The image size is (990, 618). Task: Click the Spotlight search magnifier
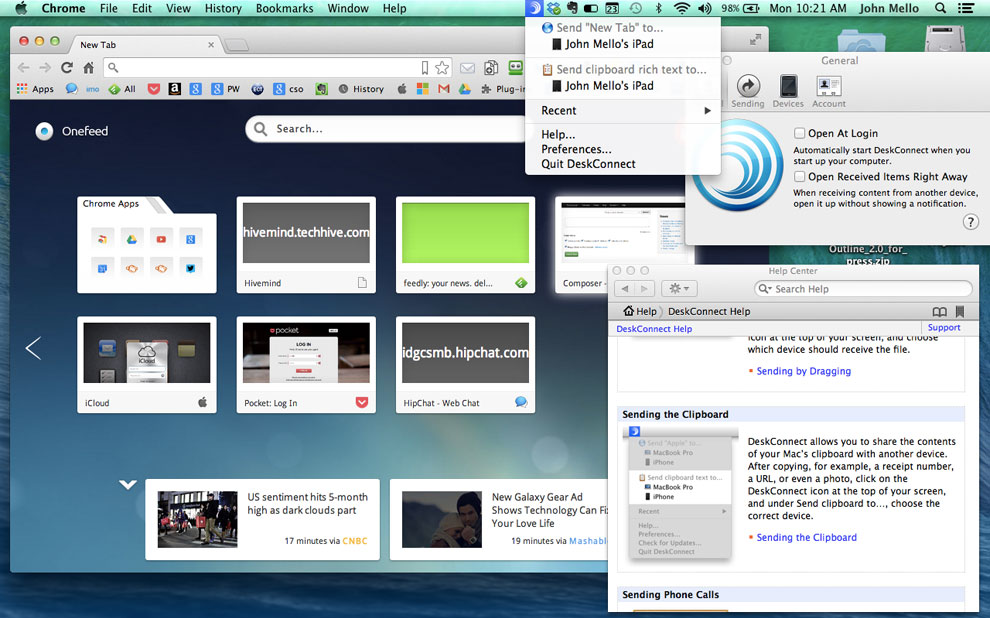click(x=940, y=8)
